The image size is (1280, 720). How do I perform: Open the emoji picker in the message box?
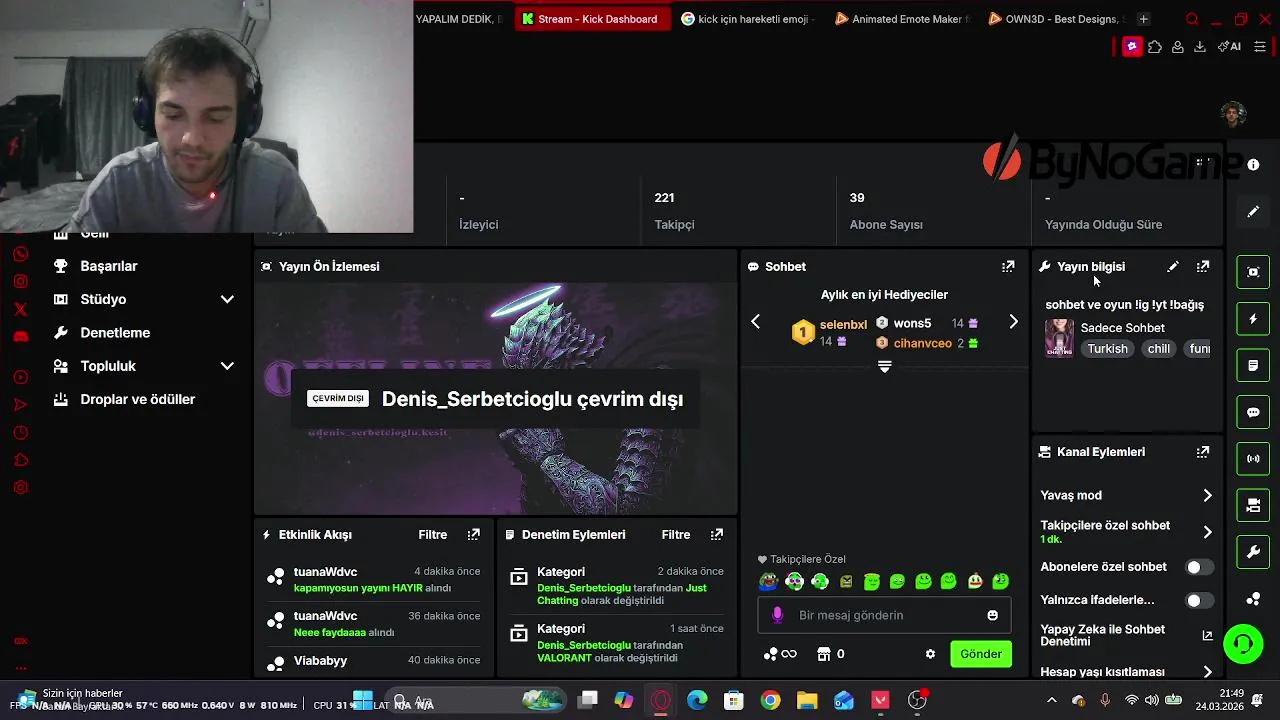coord(993,615)
